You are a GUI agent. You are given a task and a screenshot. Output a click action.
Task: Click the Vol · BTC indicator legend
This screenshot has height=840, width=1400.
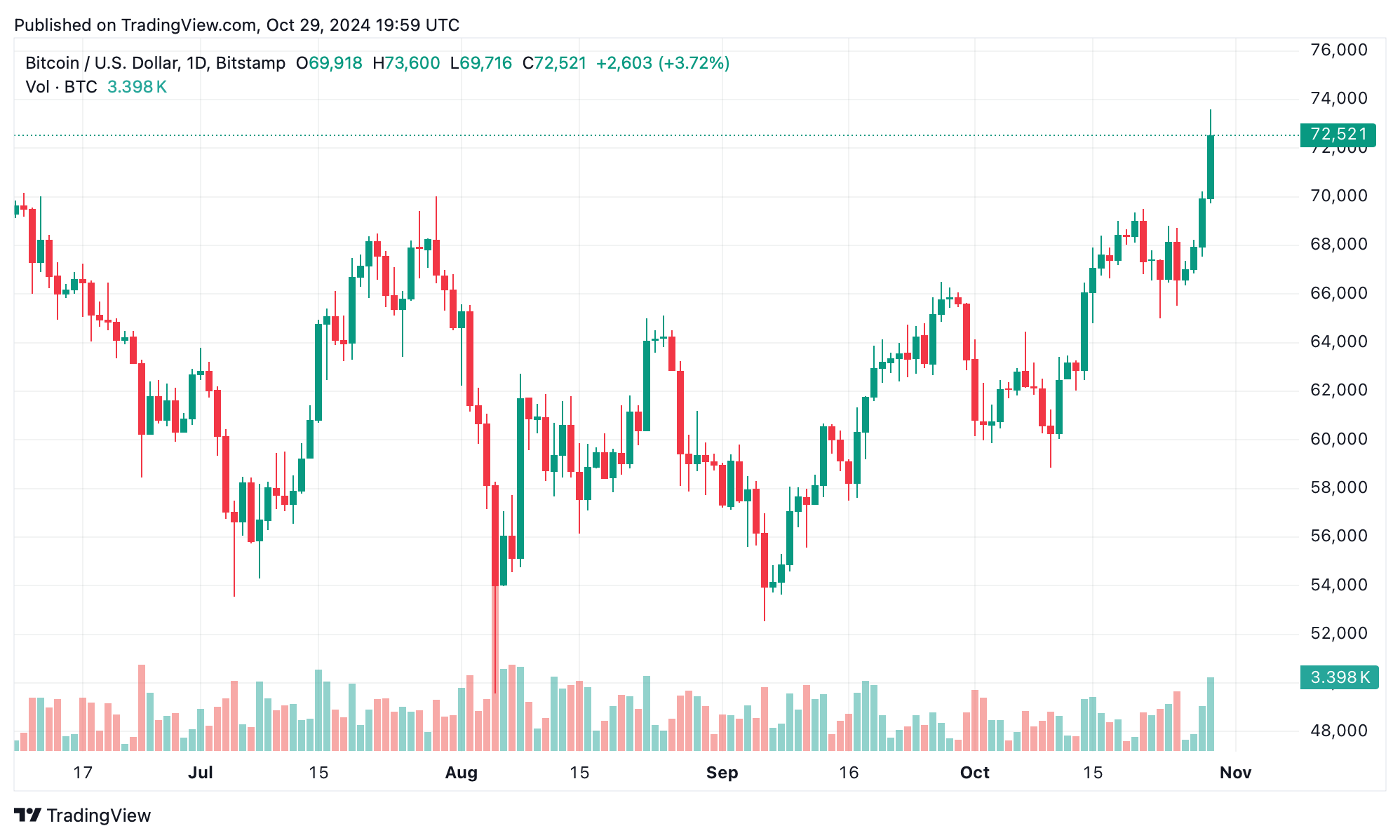click(x=61, y=87)
